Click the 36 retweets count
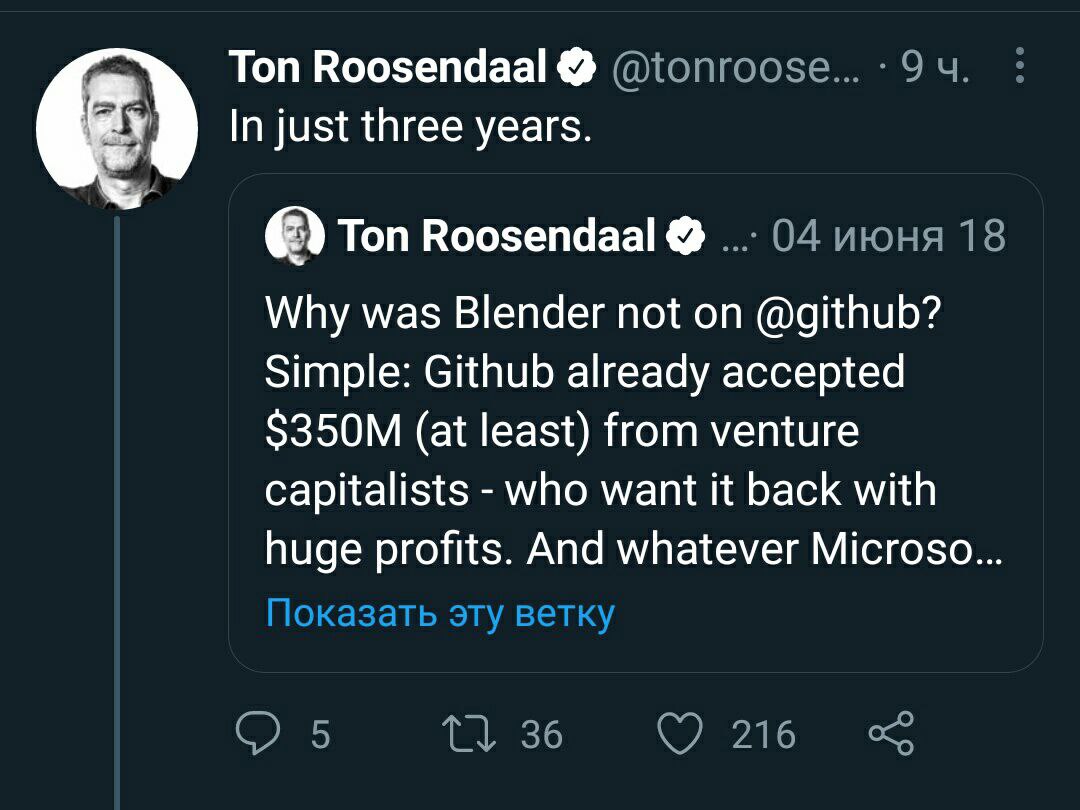The width and height of the screenshot is (1080, 810). click(x=541, y=734)
